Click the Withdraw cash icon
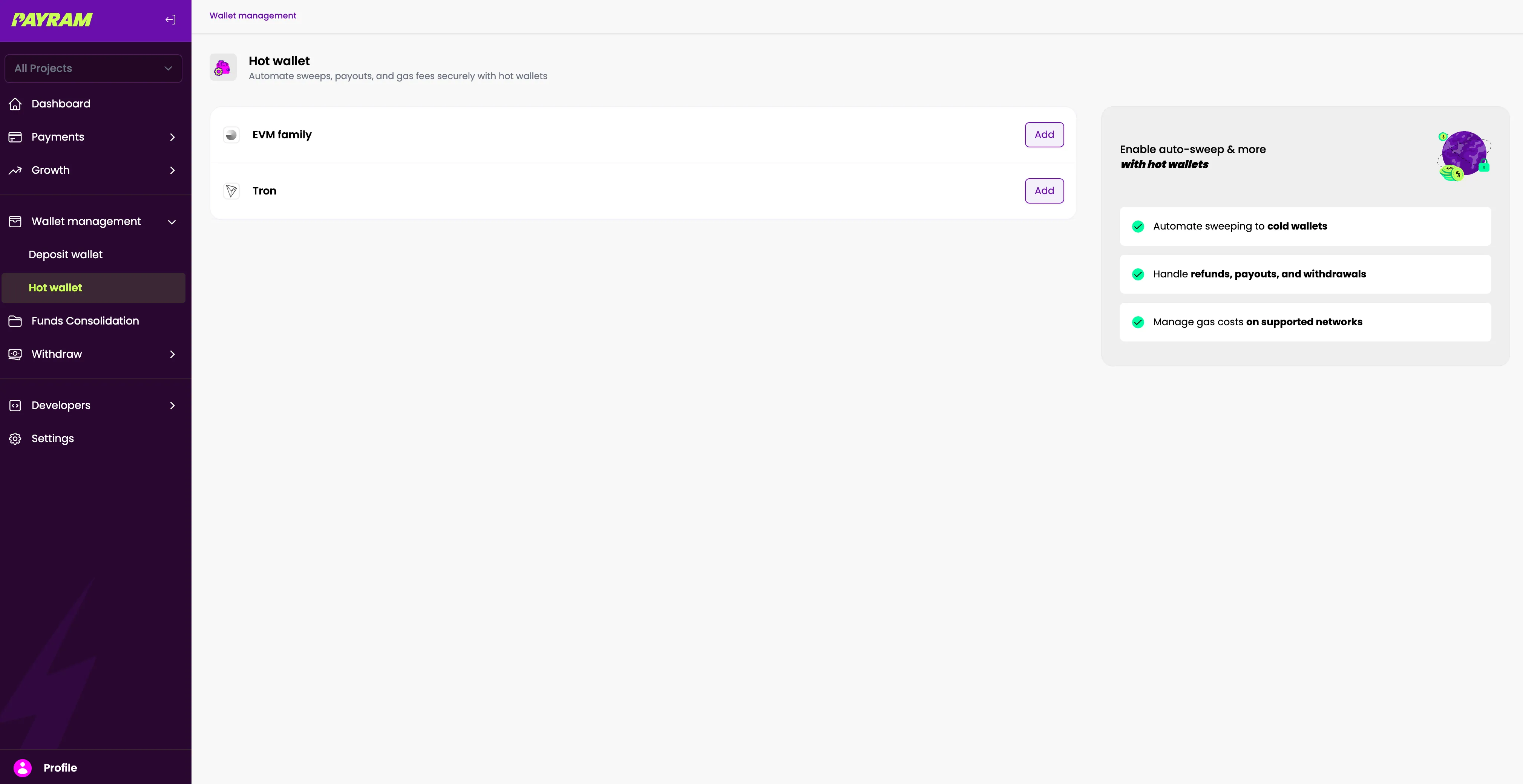 pyautogui.click(x=15, y=354)
